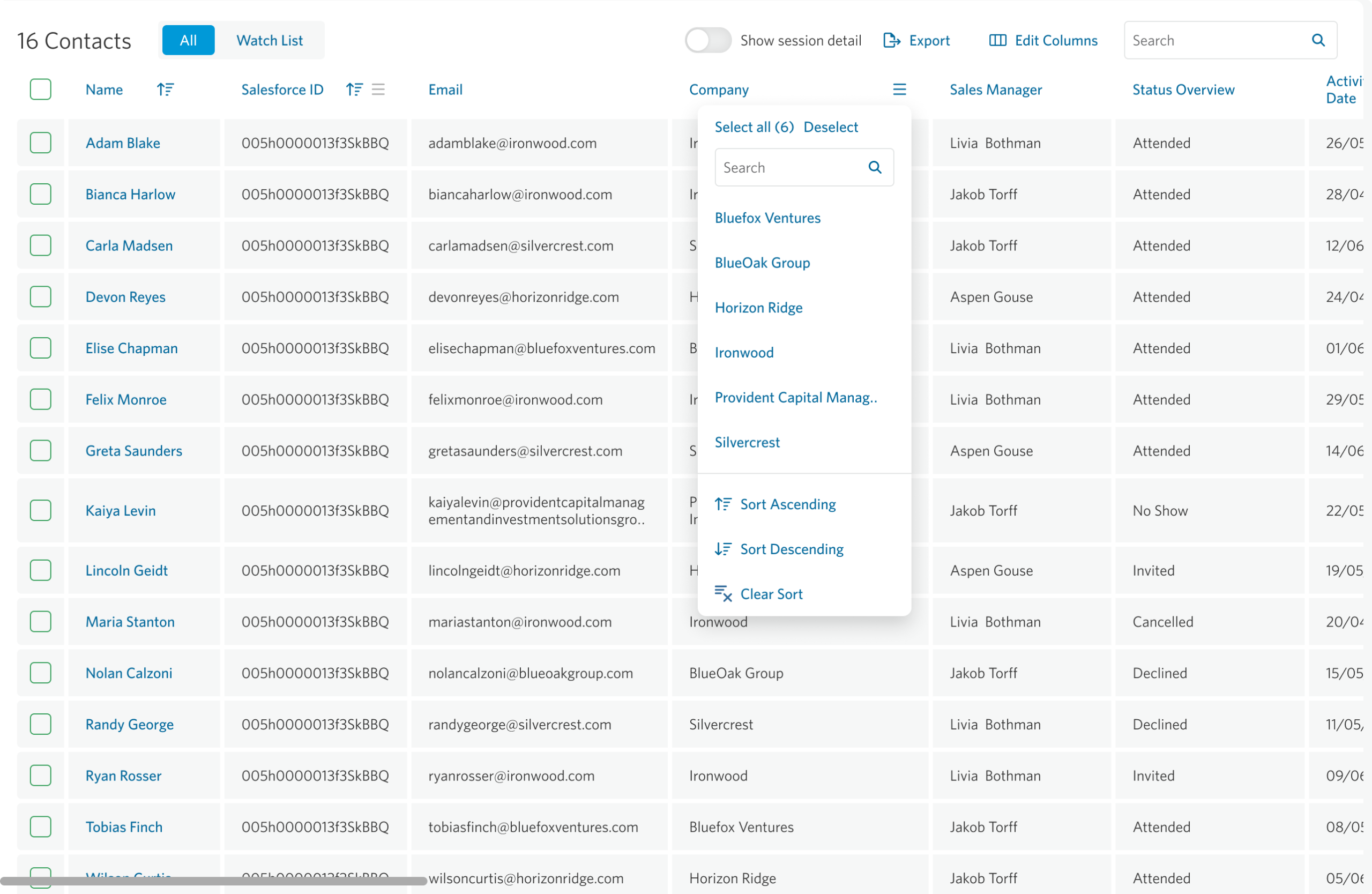Viewport: 1372px width, 894px height.
Task: Click the sort icon next to Name column
Action: pos(166,90)
